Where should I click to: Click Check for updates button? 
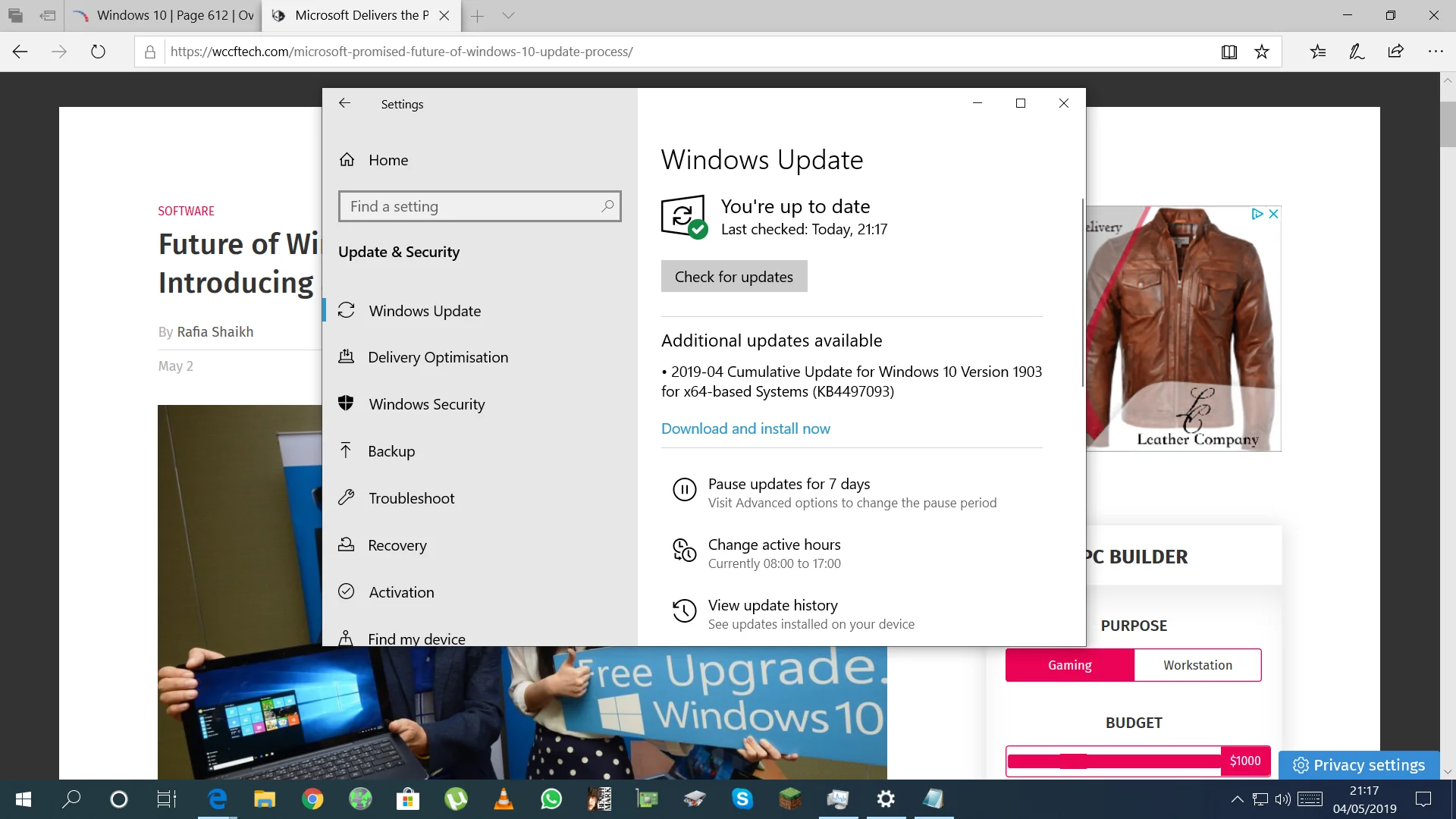pyautogui.click(x=734, y=277)
